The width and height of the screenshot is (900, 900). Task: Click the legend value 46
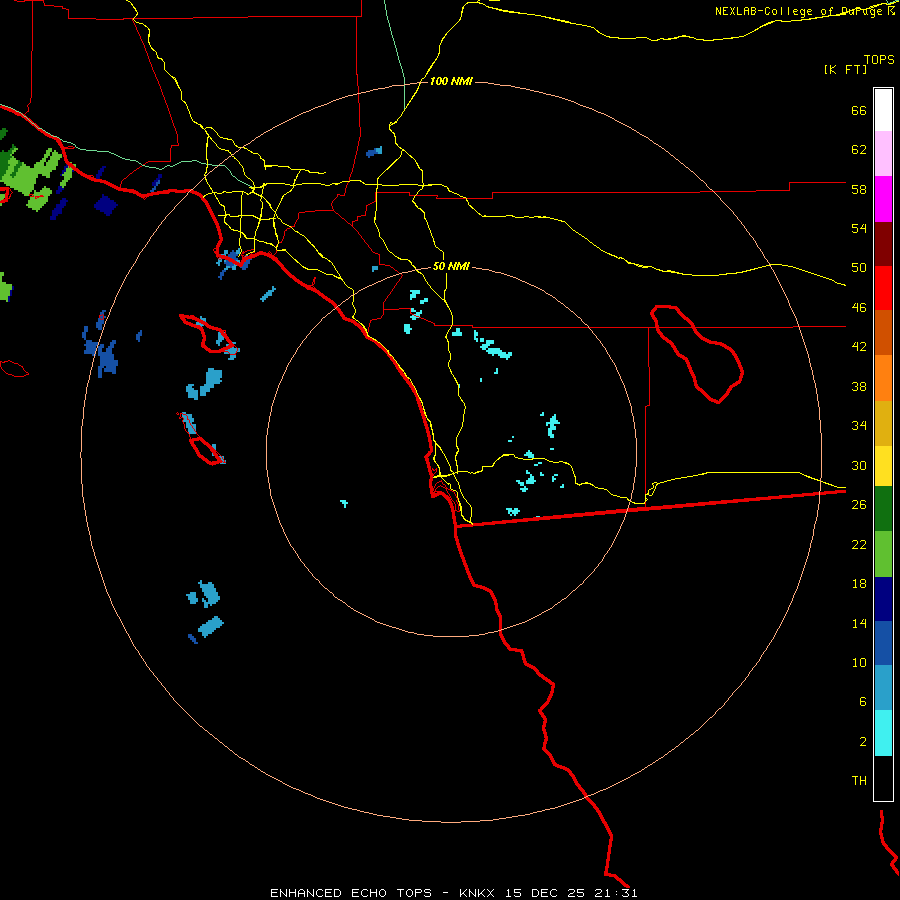(x=859, y=308)
